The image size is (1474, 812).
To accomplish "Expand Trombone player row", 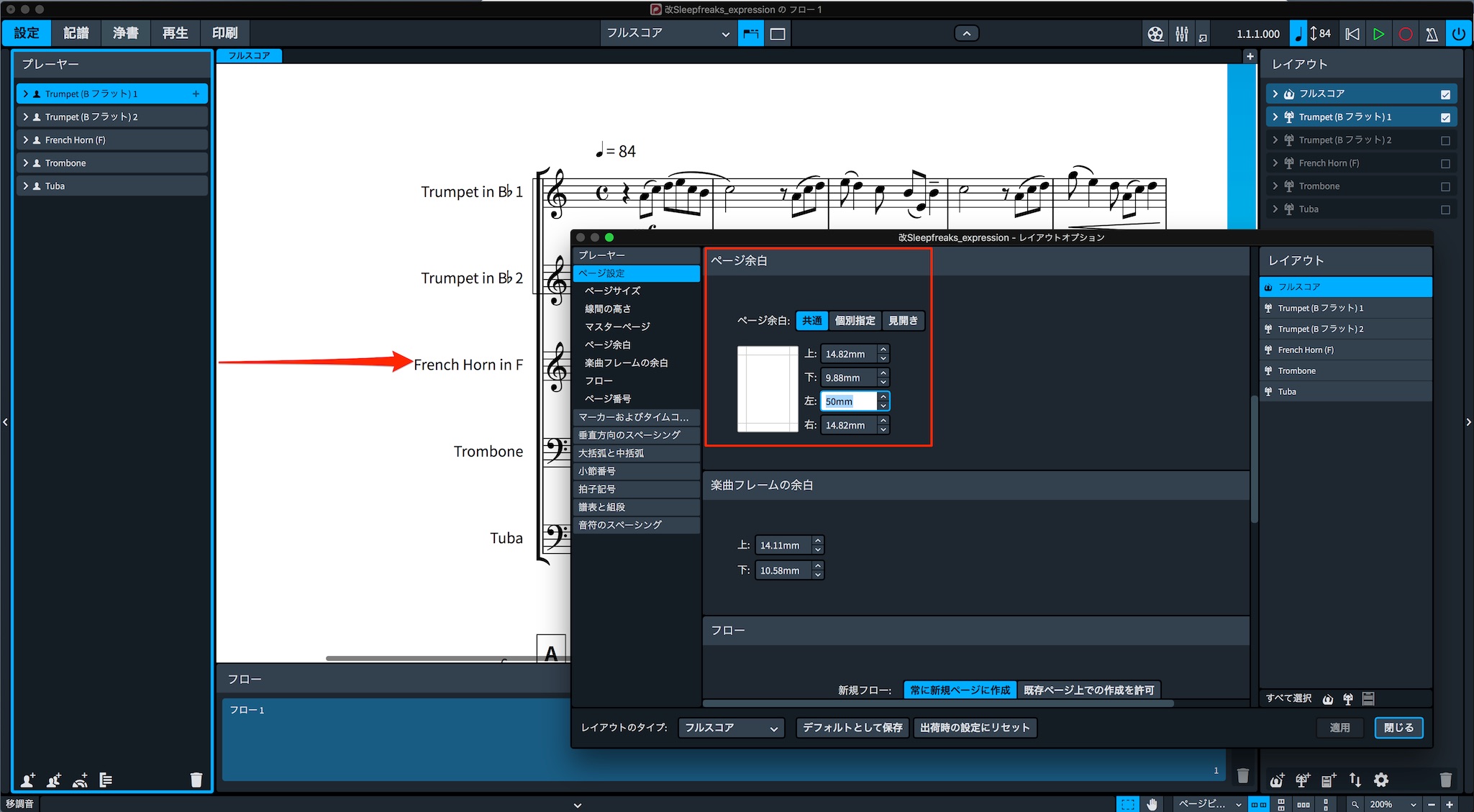I will point(26,163).
